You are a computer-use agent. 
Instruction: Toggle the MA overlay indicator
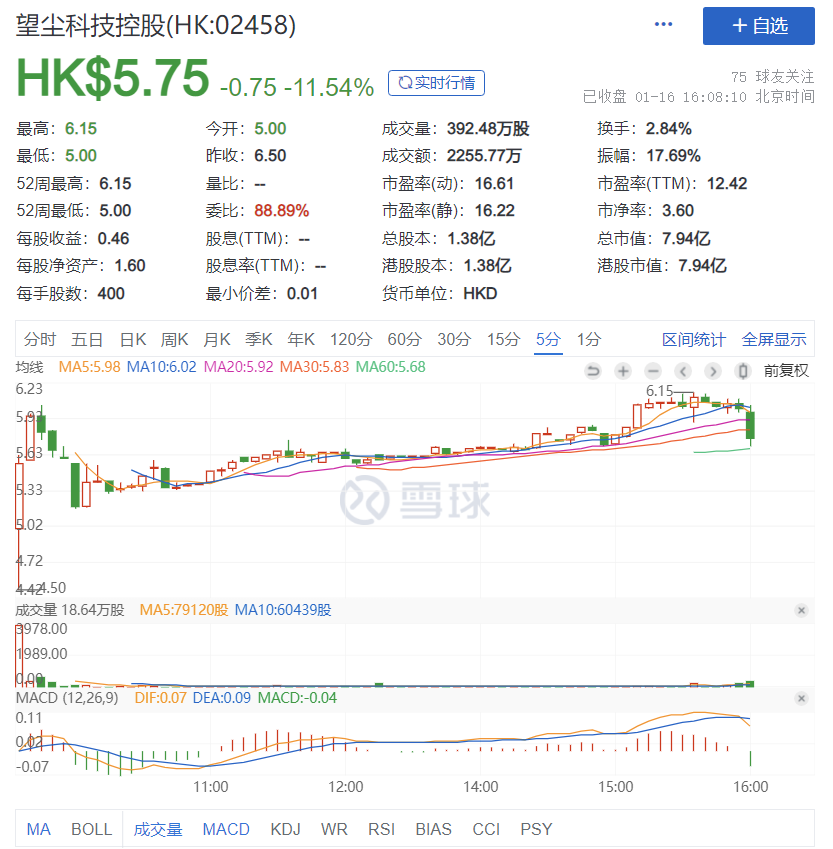click(38, 829)
